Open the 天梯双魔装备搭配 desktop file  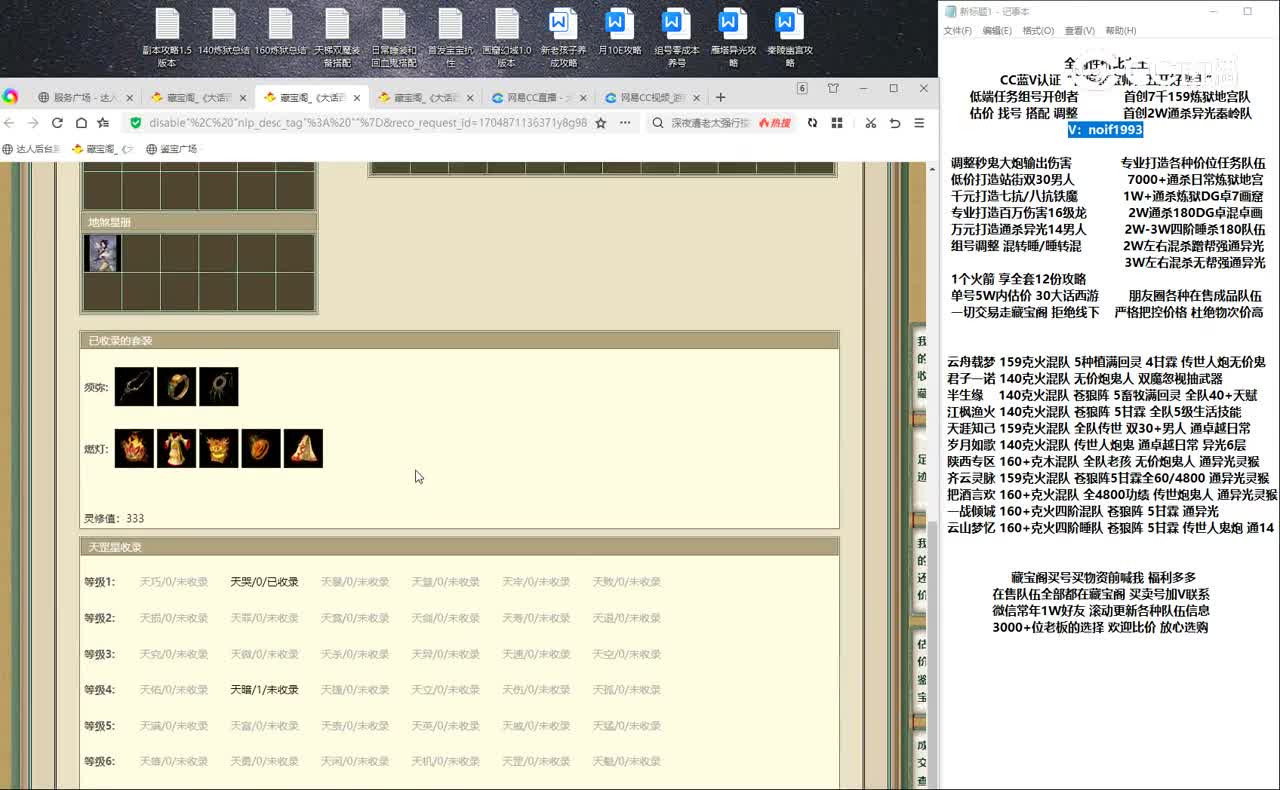pyautogui.click(x=337, y=38)
